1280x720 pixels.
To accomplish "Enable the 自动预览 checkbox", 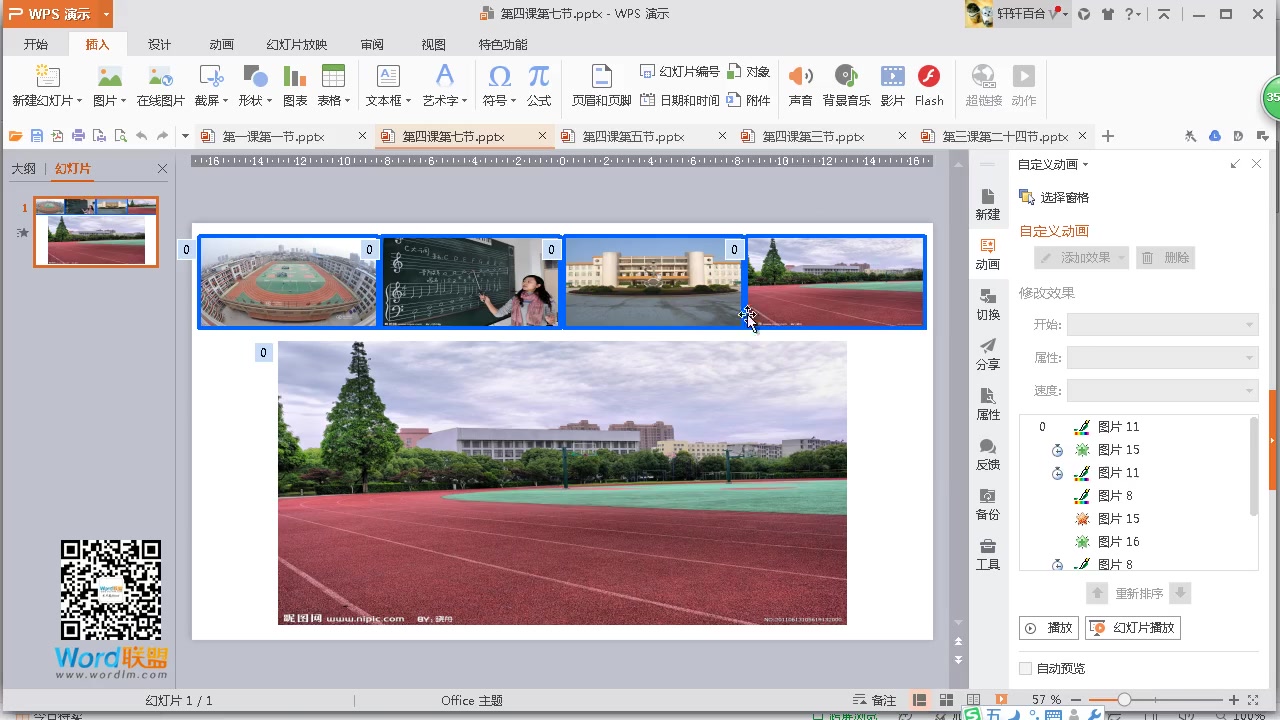I will coord(1025,668).
